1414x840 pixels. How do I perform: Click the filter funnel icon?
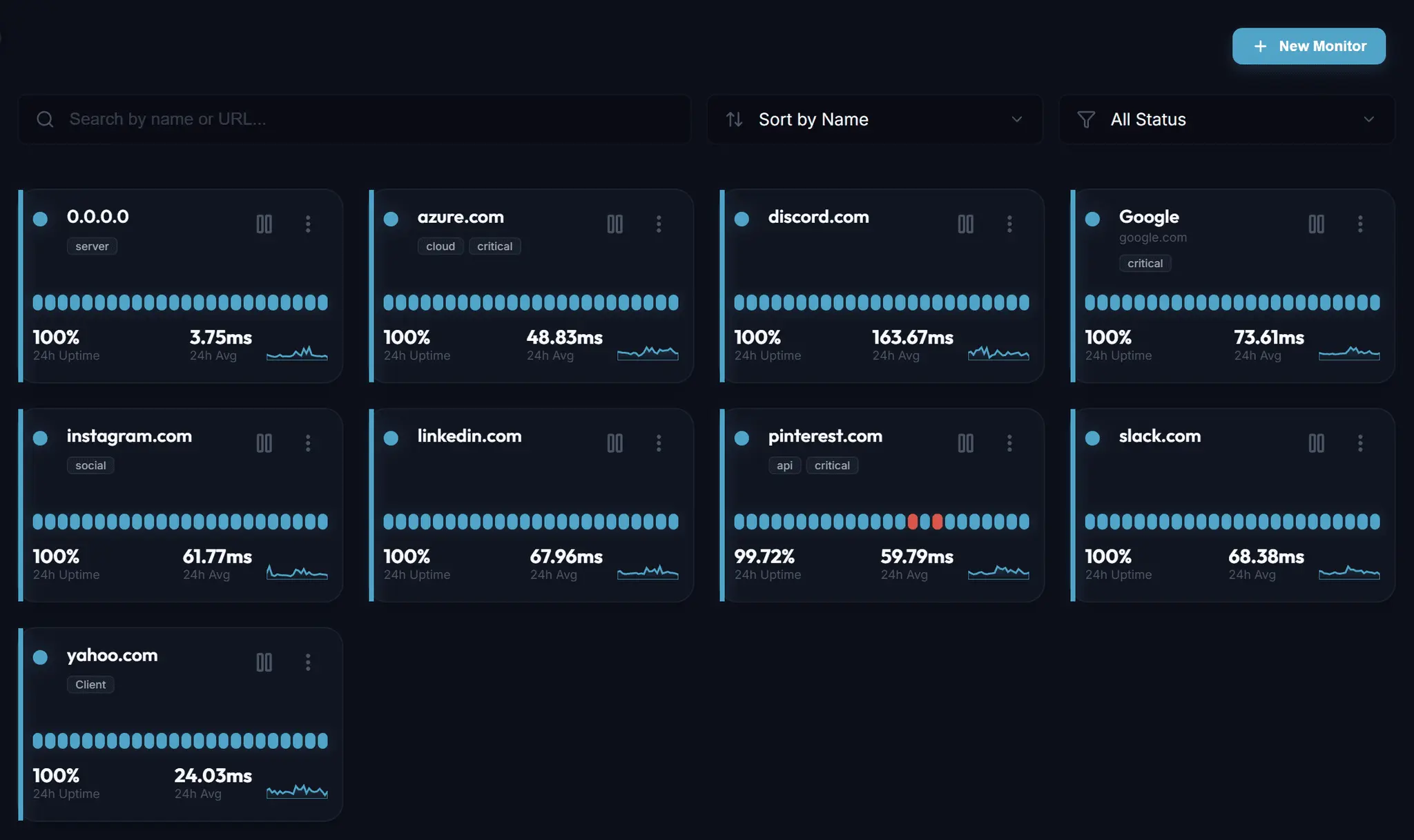(1086, 119)
